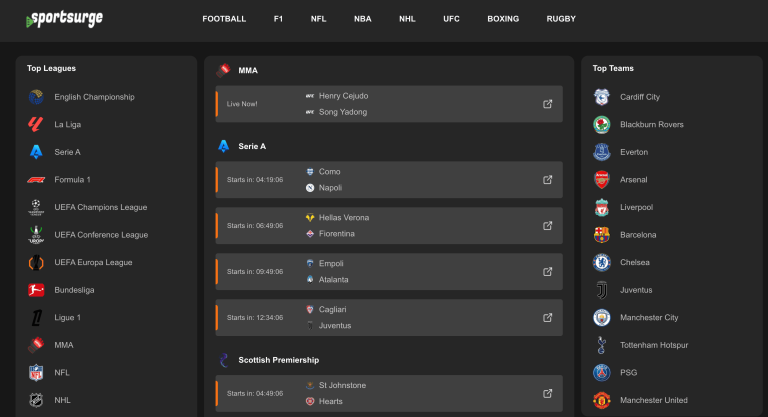Screen dimensions: 768x417
Task: Open external link icon for Como vs Napoli
Action: tap(547, 180)
